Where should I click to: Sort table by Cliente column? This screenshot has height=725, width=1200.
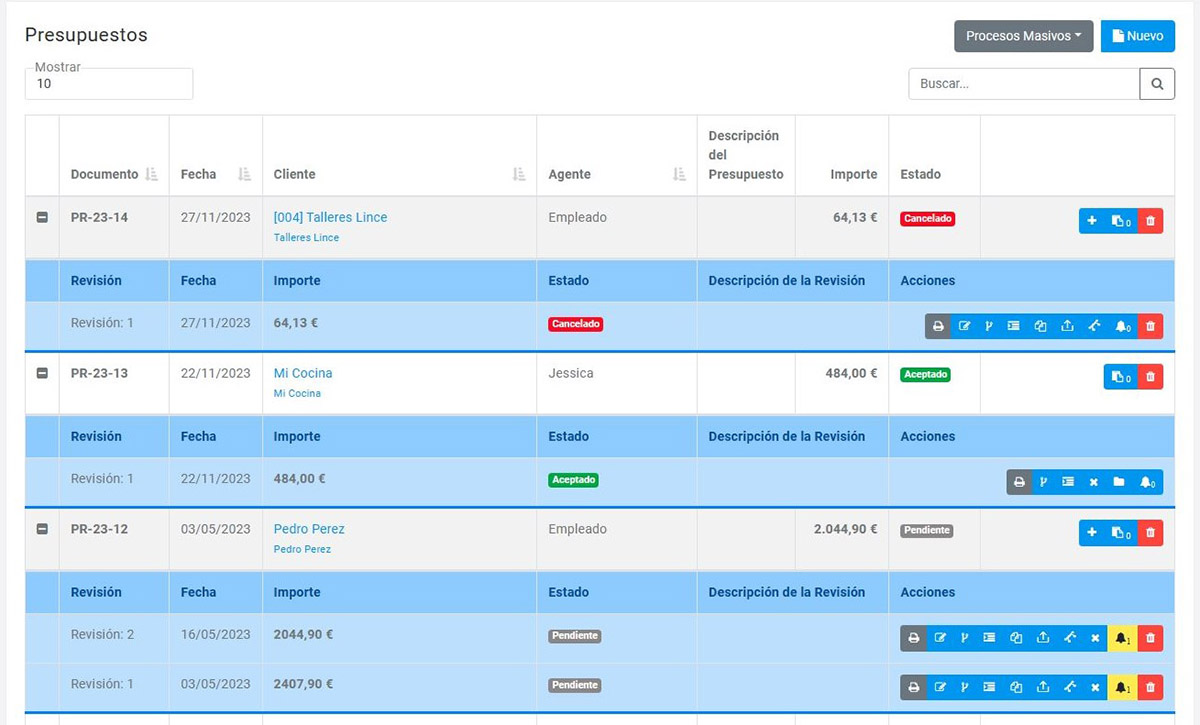[x=518, y=174]
